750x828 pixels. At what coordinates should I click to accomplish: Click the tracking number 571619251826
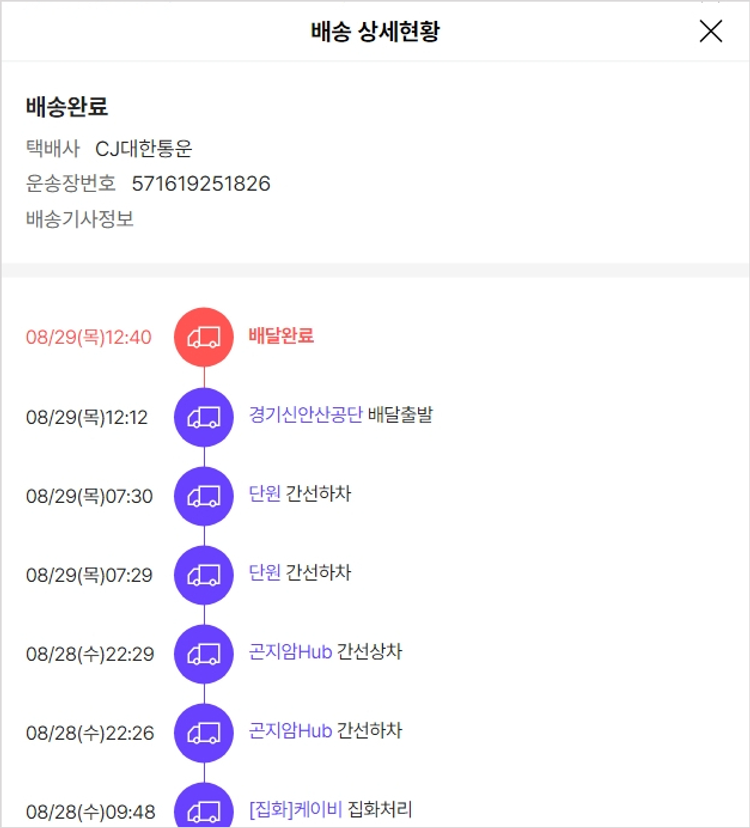[x=201, y=184]
